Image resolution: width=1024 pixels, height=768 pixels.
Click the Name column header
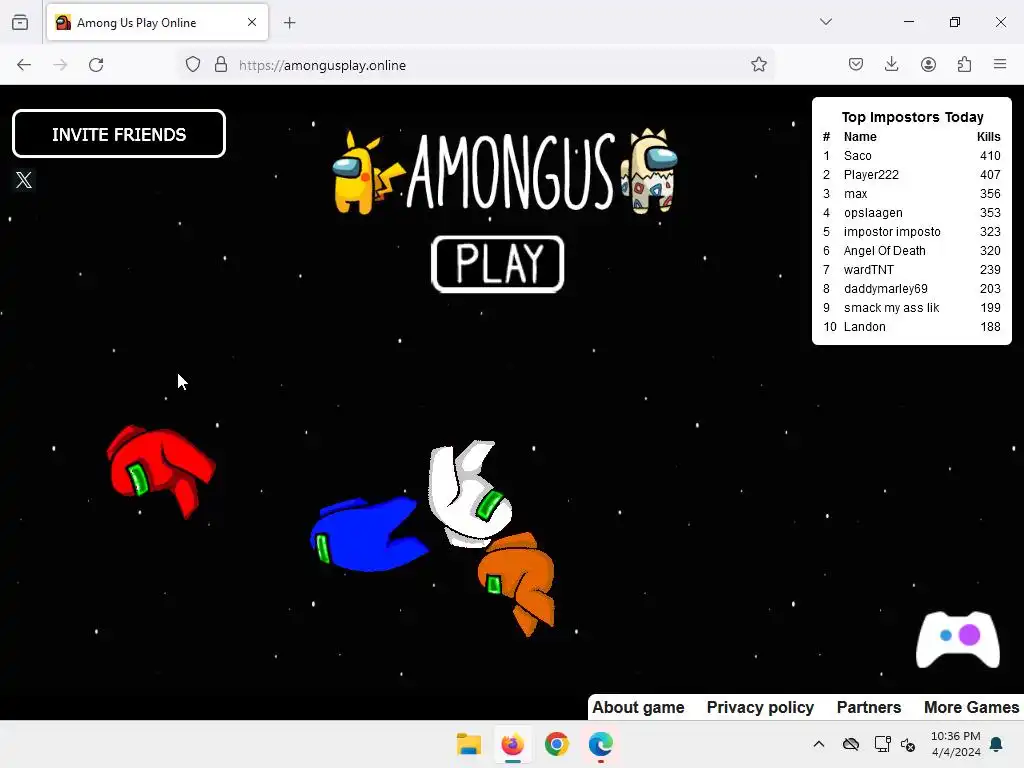pyautogui.click(x=860, y=136)
